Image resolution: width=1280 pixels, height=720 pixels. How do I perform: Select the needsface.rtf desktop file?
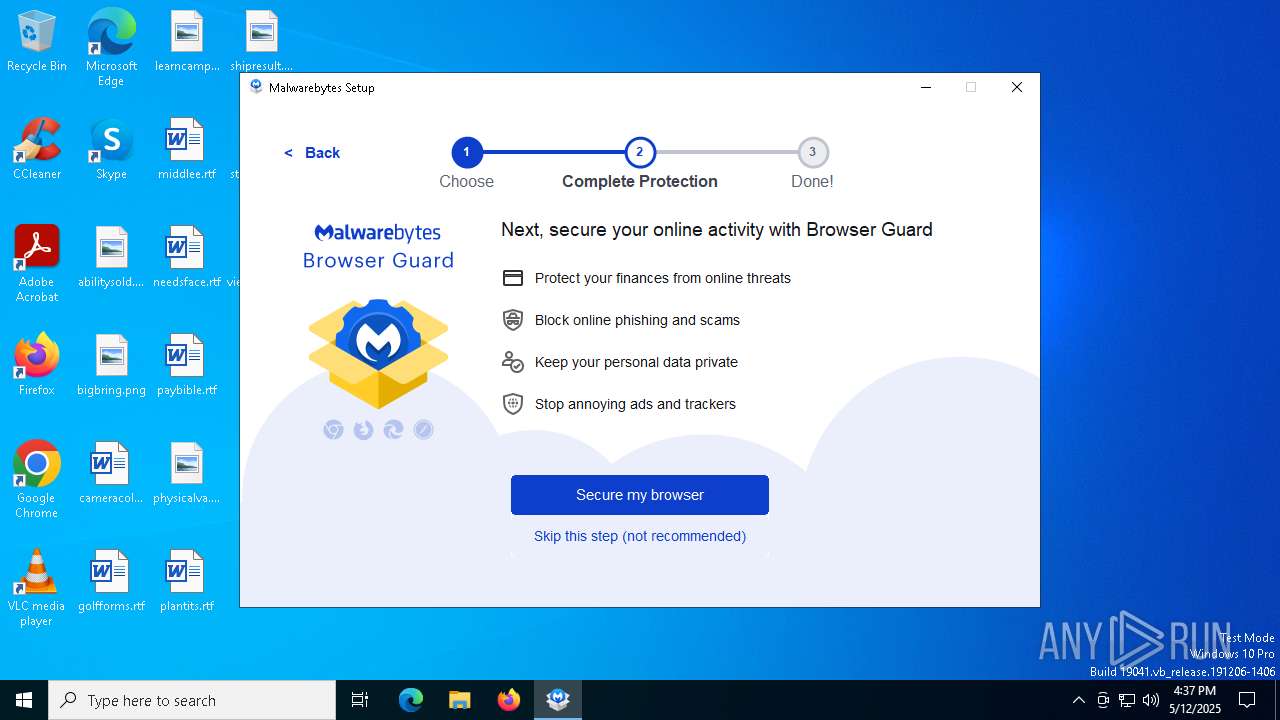coord(186,257)
